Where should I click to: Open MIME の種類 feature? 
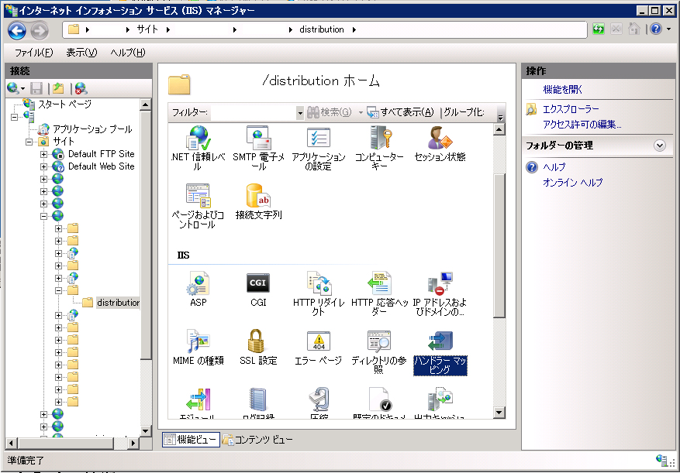coord(198,347)
